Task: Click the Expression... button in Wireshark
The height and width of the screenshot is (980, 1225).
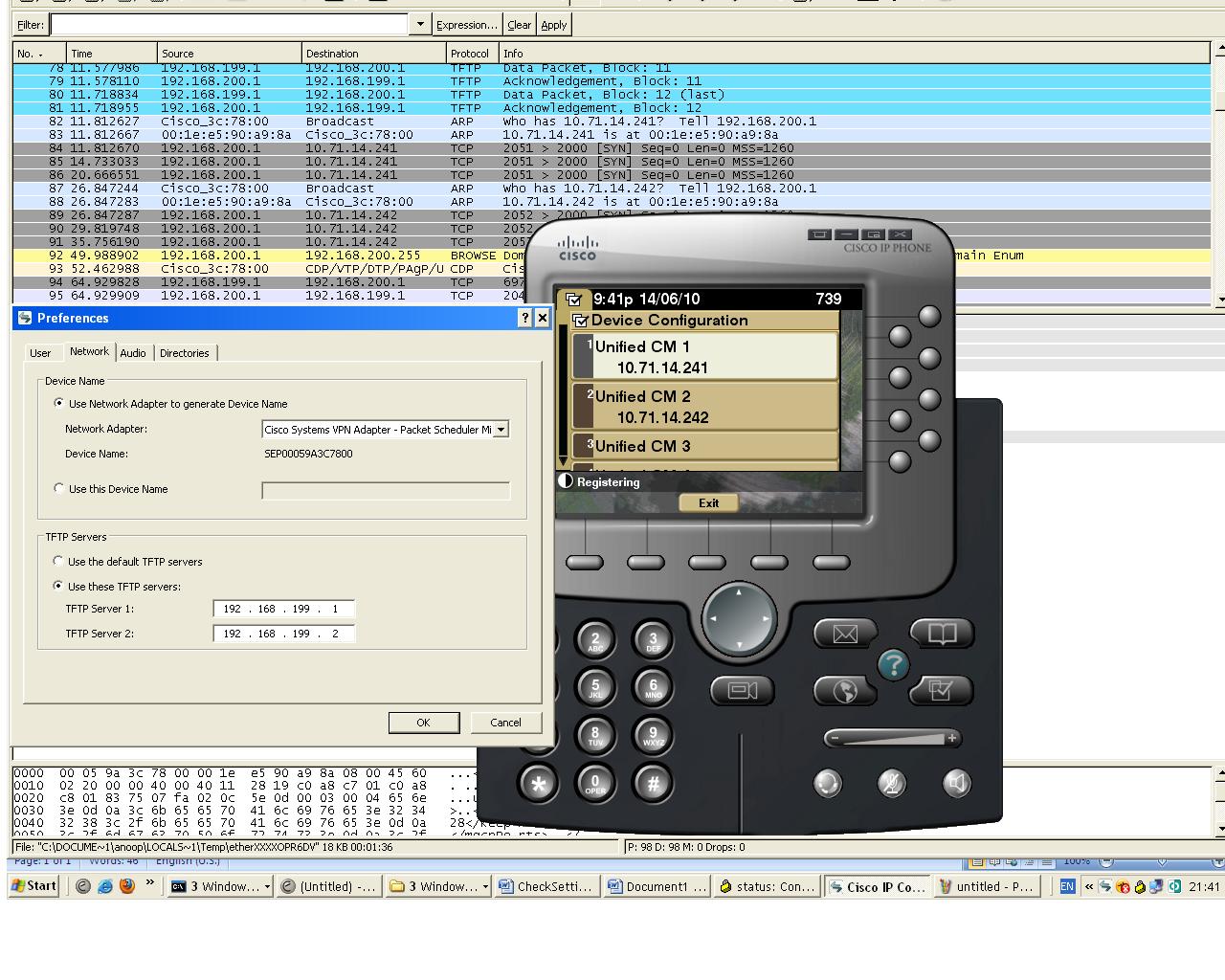Action: coord(466,25)
